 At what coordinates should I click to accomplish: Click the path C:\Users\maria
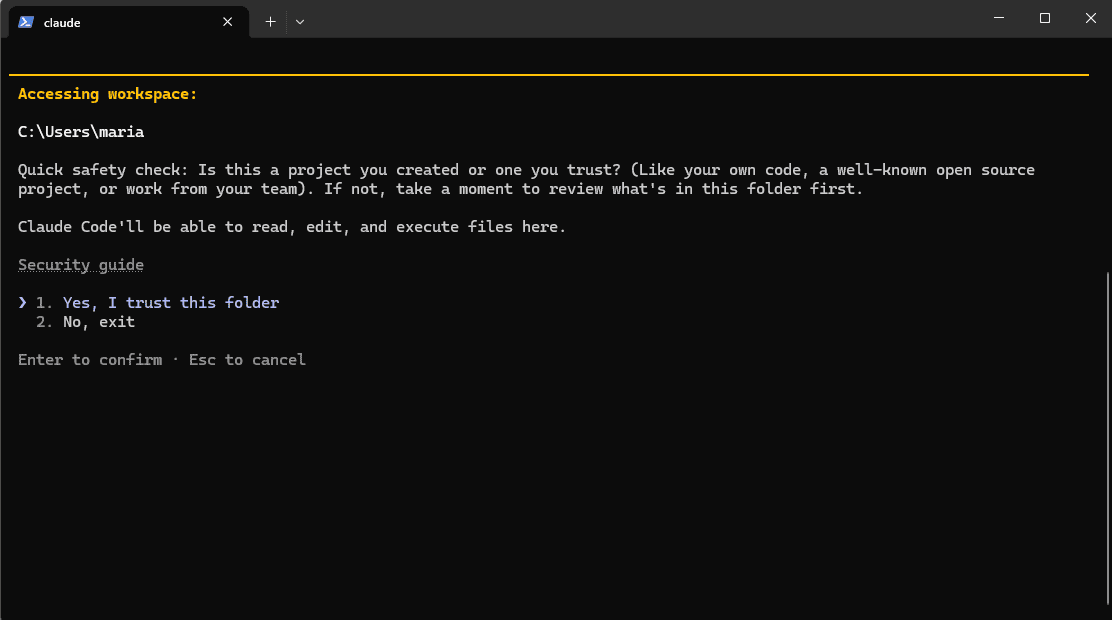81,132
